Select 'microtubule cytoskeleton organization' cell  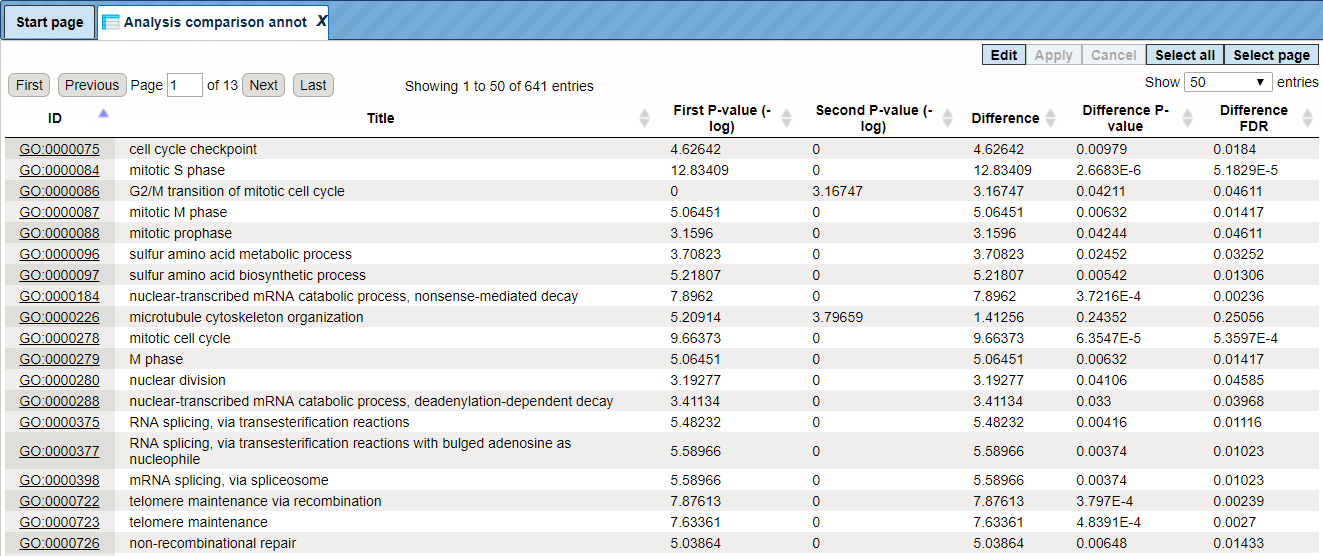[246, 317]
